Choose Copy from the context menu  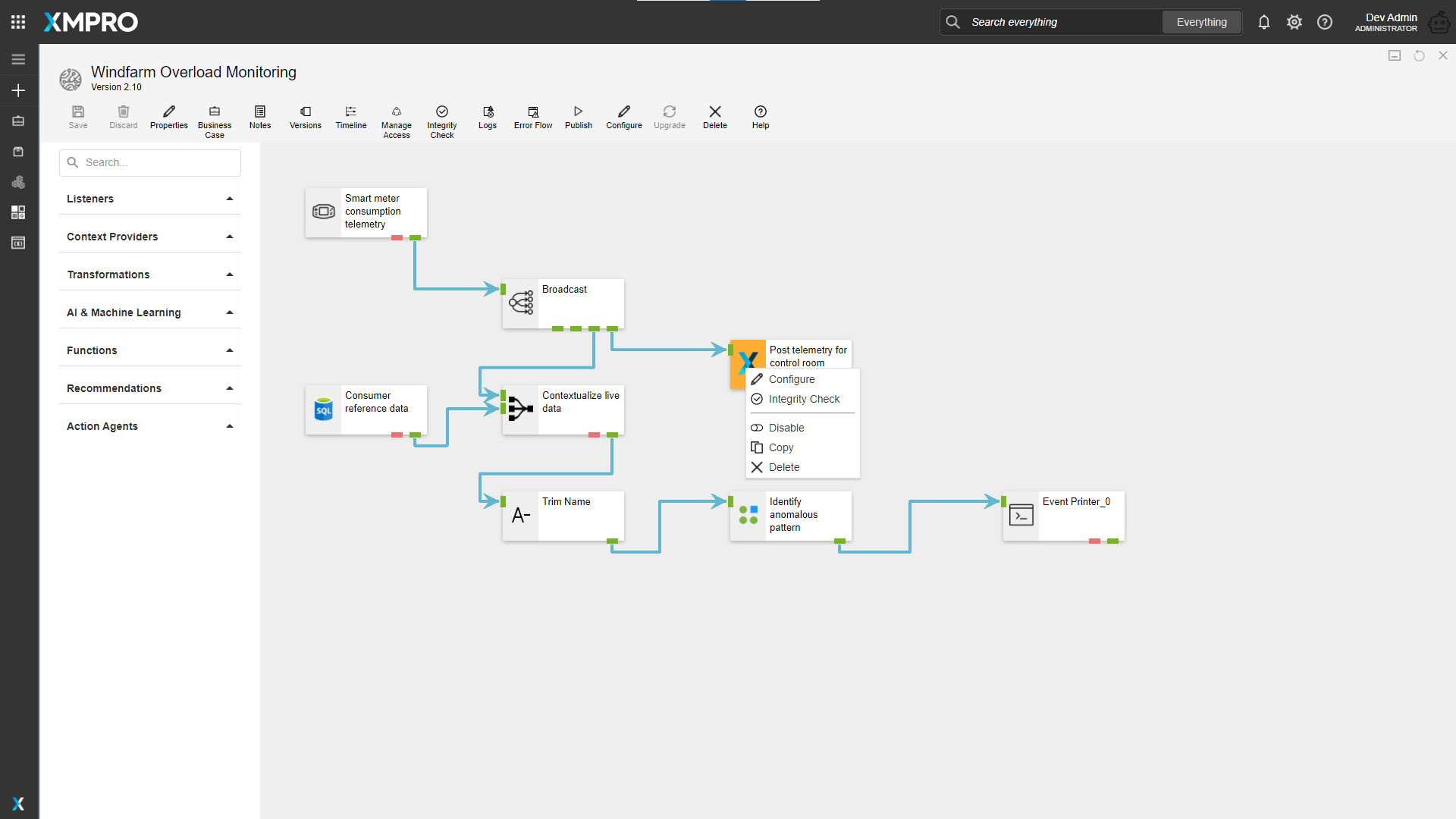[x=781, y=447]
